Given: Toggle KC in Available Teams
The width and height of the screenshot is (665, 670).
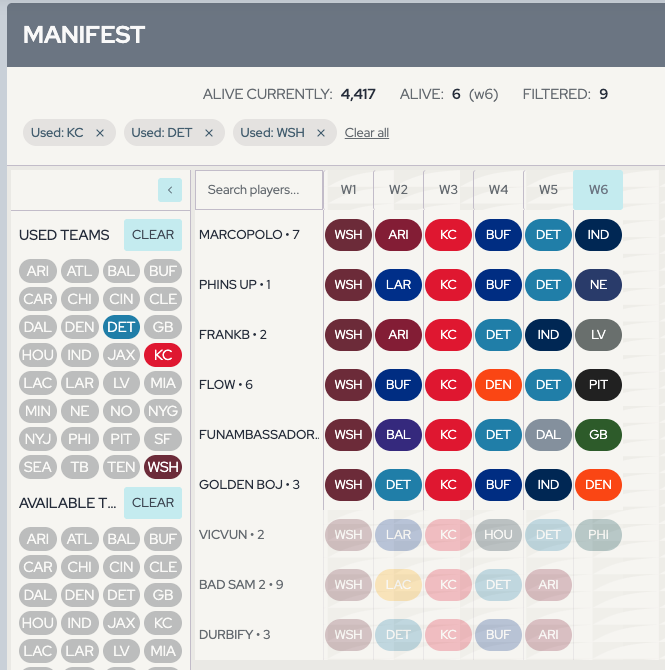Looking at the screenshot, I should point(163,623).
